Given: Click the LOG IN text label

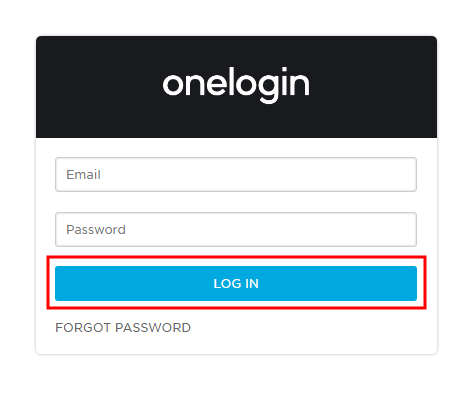Looking at the screenshot, I should pos(236,284).
